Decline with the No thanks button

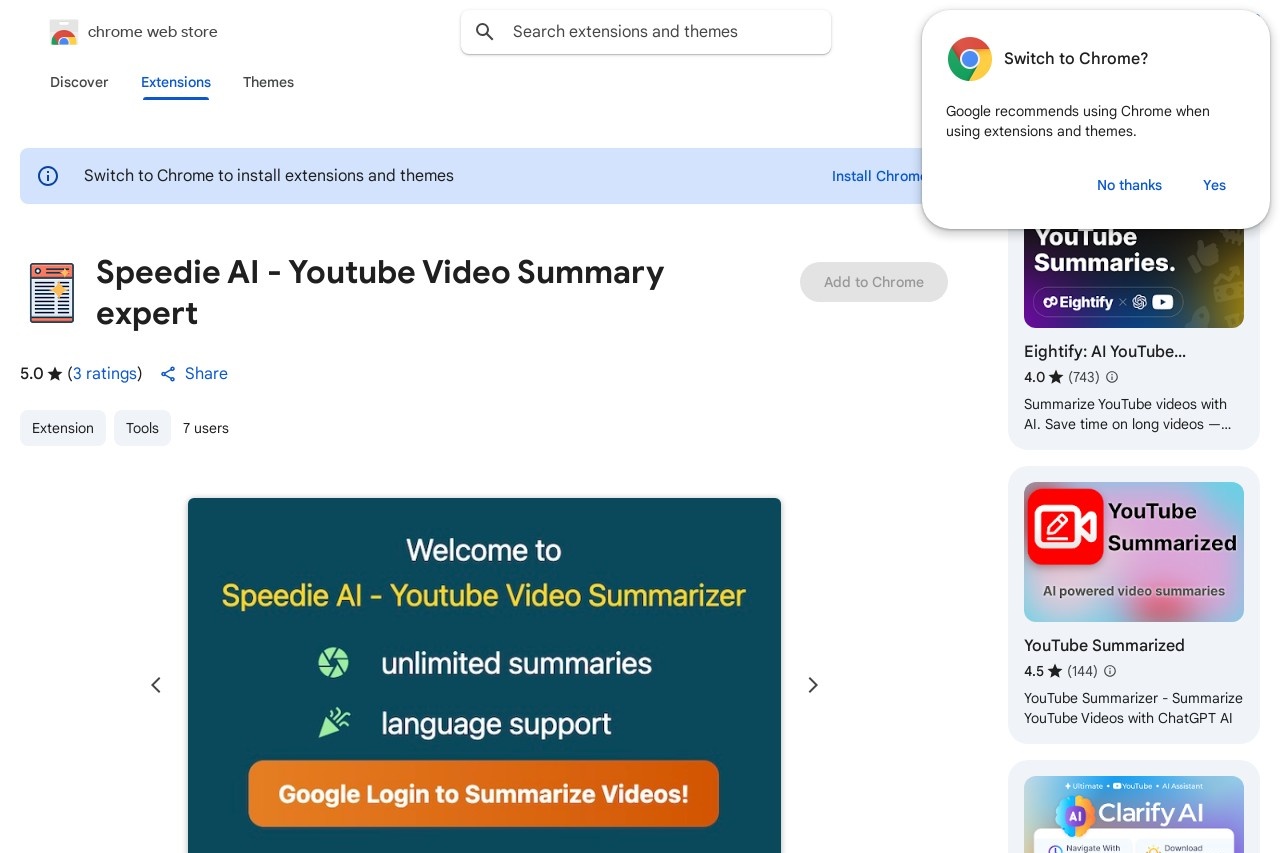coord(1129,185)
